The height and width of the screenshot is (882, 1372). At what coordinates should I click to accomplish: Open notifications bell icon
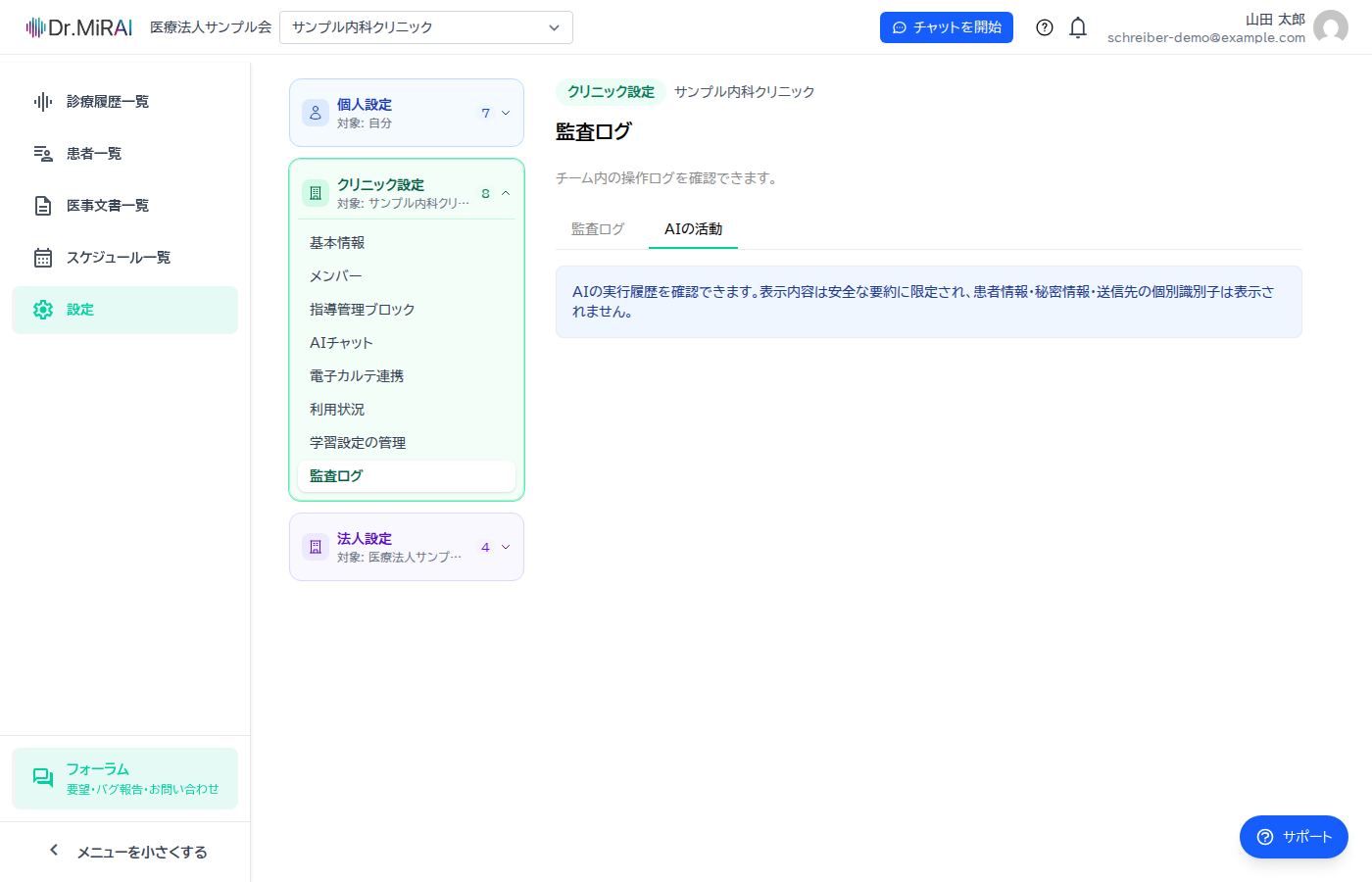[1078, 27]
